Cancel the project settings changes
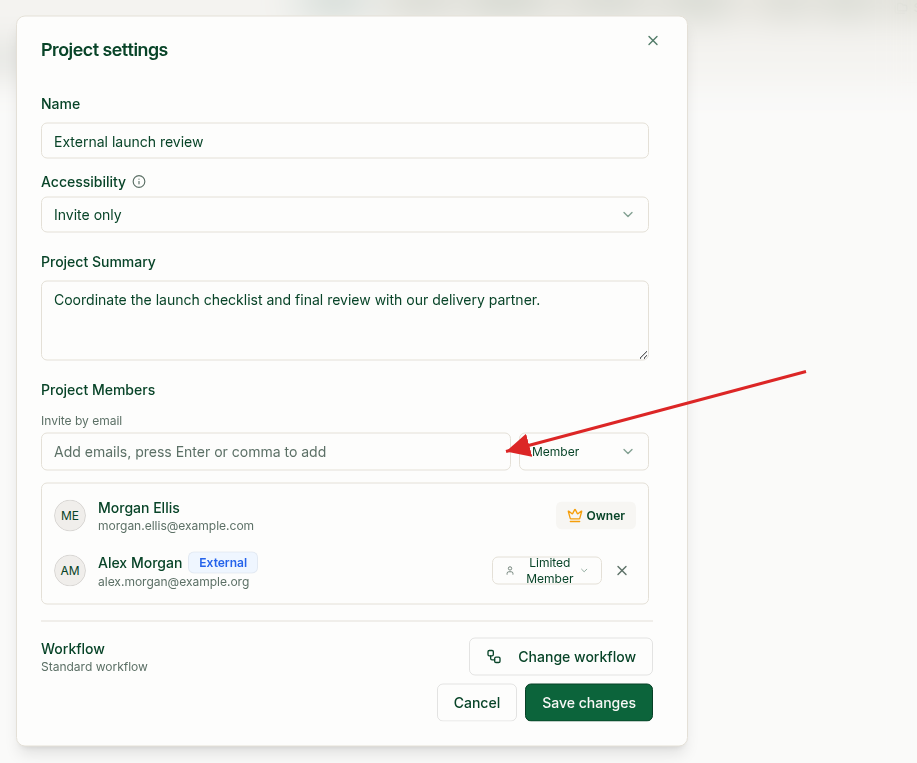 pos(477,702)
